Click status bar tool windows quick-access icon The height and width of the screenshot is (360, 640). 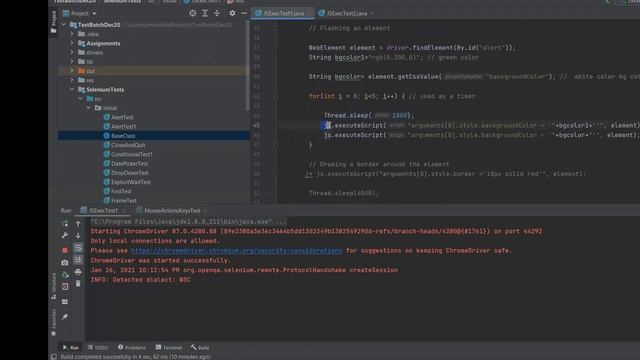tap(53, 357)
